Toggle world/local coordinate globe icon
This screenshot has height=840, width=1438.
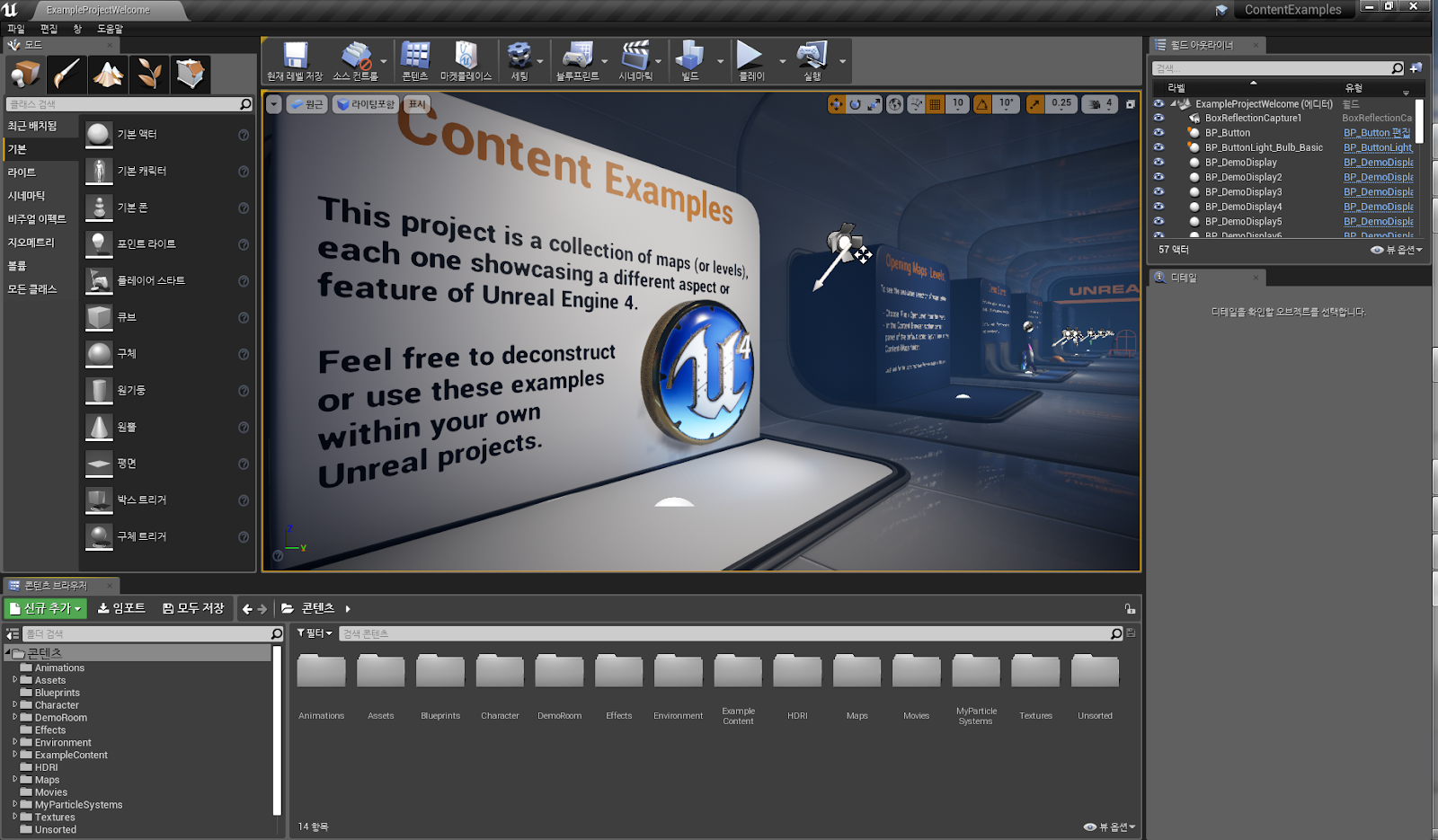895,104
